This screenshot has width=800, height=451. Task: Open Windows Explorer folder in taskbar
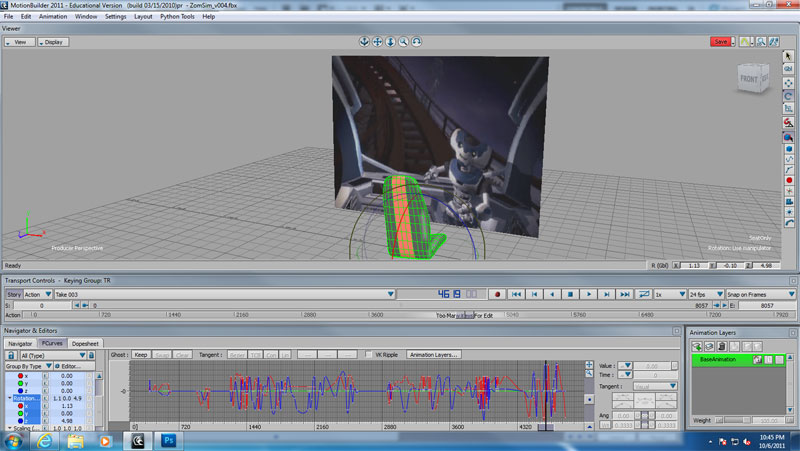pos(76,441)
